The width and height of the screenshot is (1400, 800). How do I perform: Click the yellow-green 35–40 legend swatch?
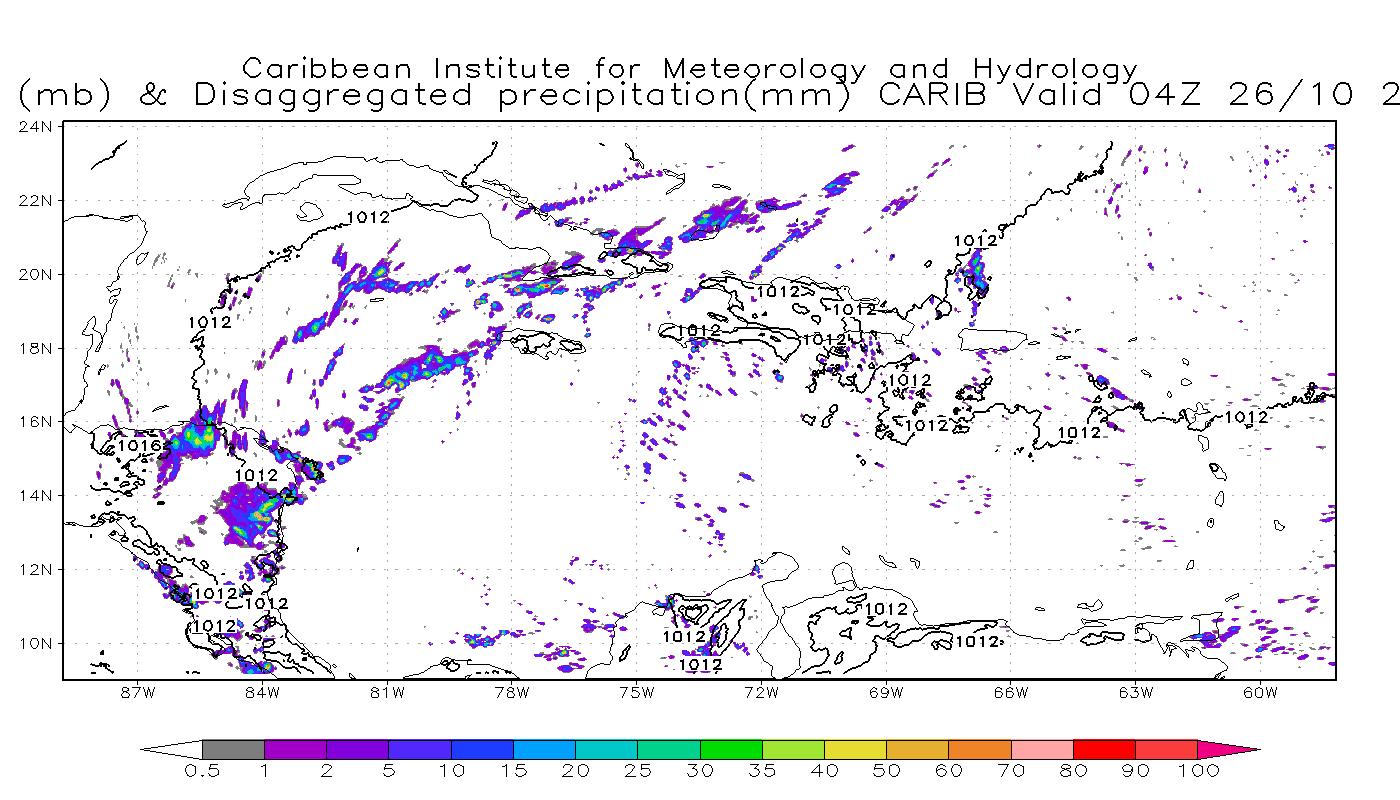click(x=793, y=749)
